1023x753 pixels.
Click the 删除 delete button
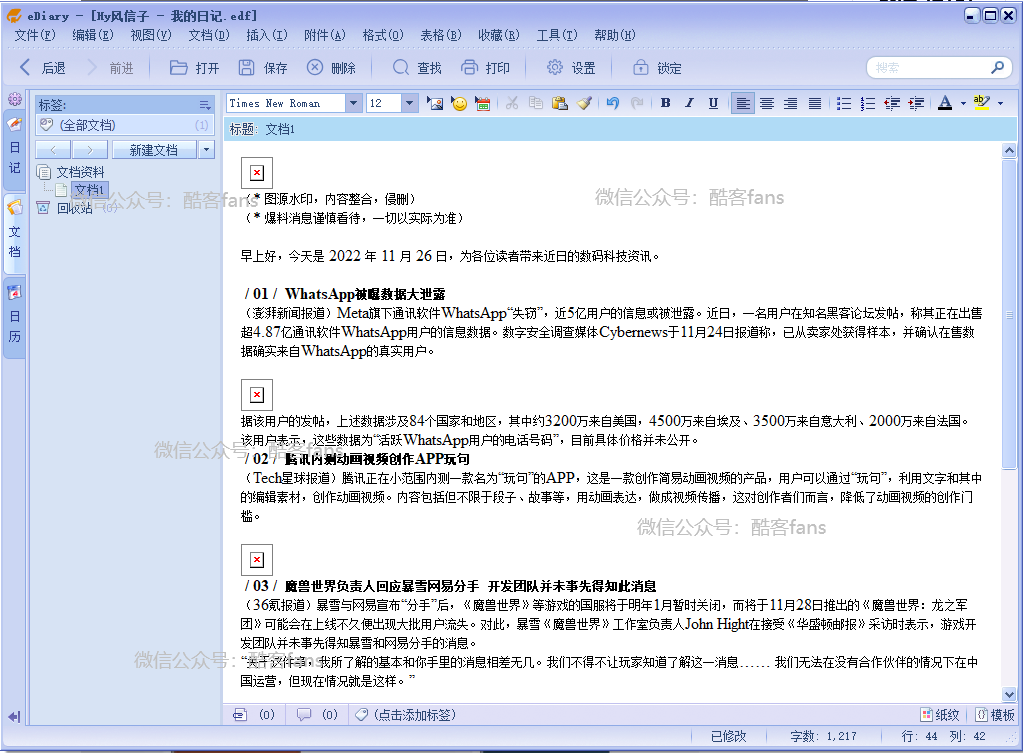coord(331,67)
